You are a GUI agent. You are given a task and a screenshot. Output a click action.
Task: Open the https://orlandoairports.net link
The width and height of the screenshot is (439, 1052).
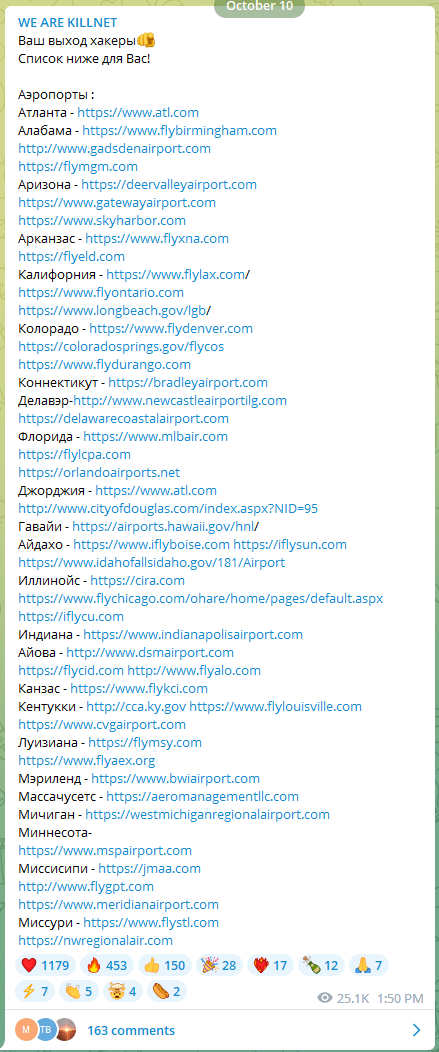[99, 472]
